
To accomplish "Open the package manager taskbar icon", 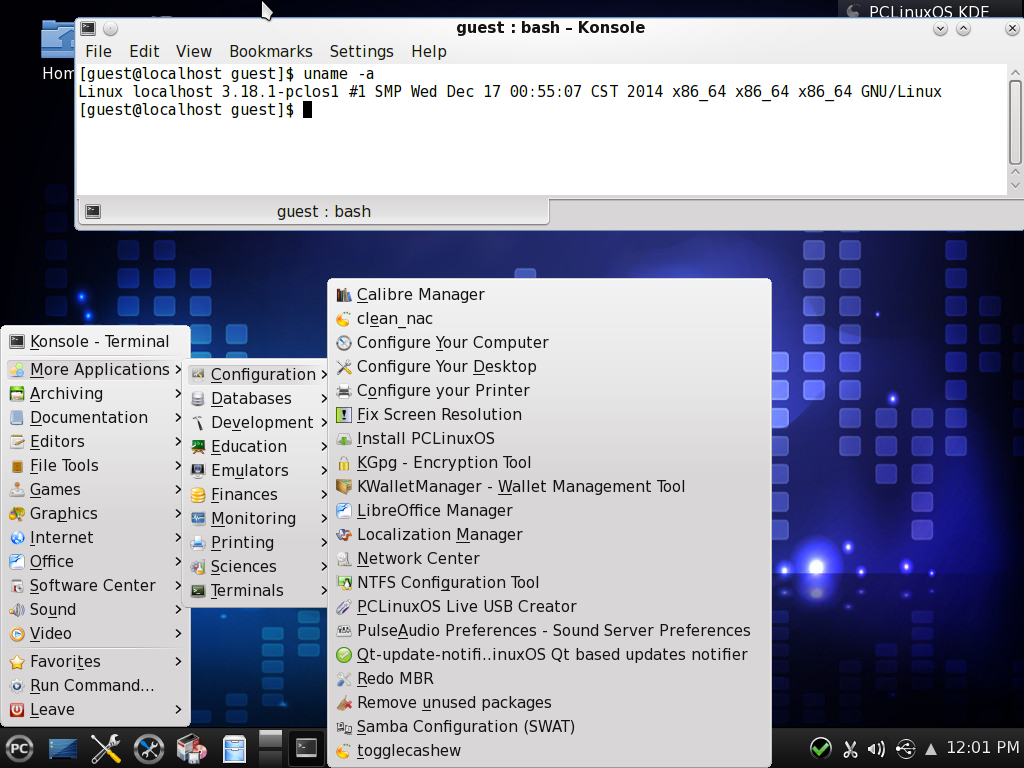I will (x=191, y=748).
